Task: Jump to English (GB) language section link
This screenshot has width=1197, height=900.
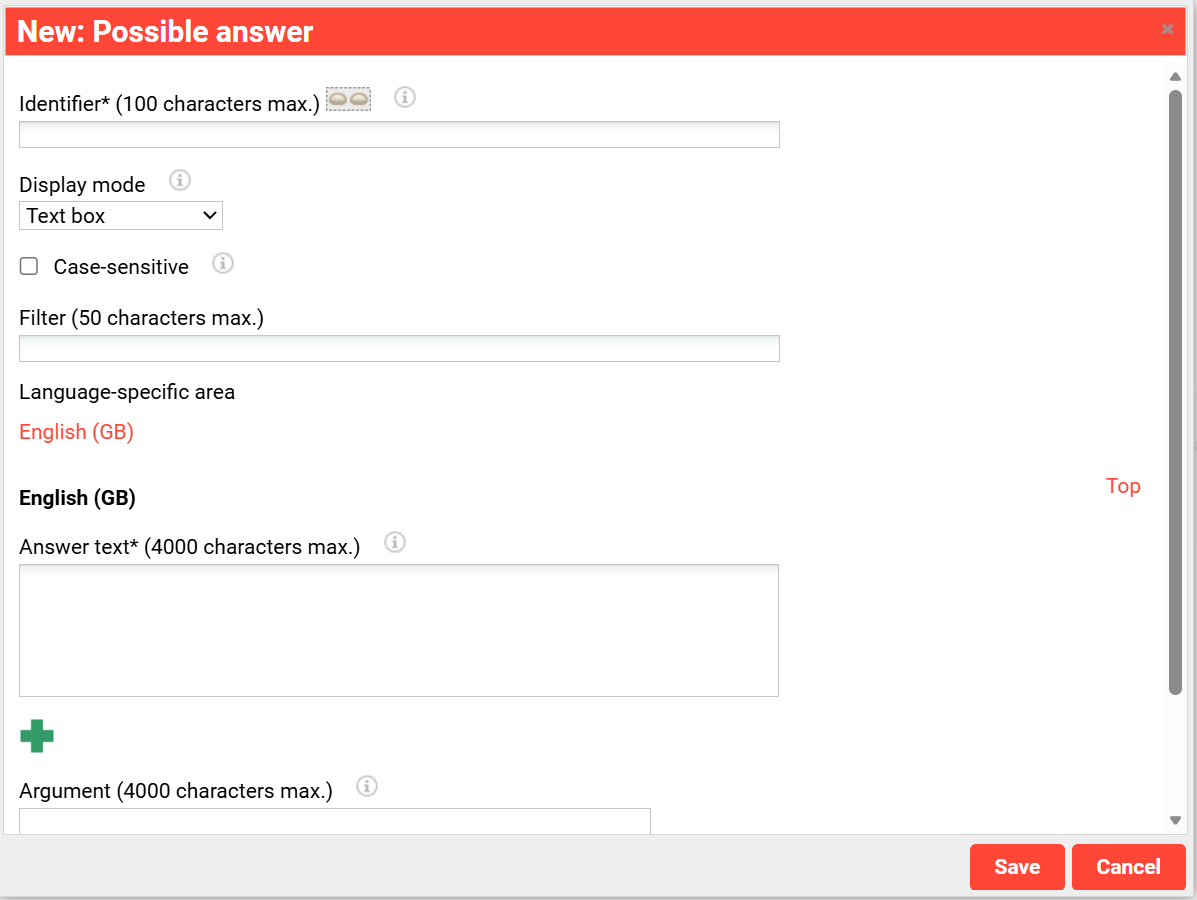Action: (76, 432)
